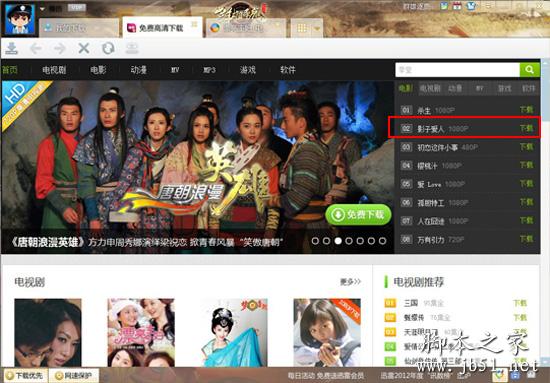Image resolution: width=550 pixels, height=383 pixels.
Task: Open the grid apps icon tab
Action: [x=302, y=28]
